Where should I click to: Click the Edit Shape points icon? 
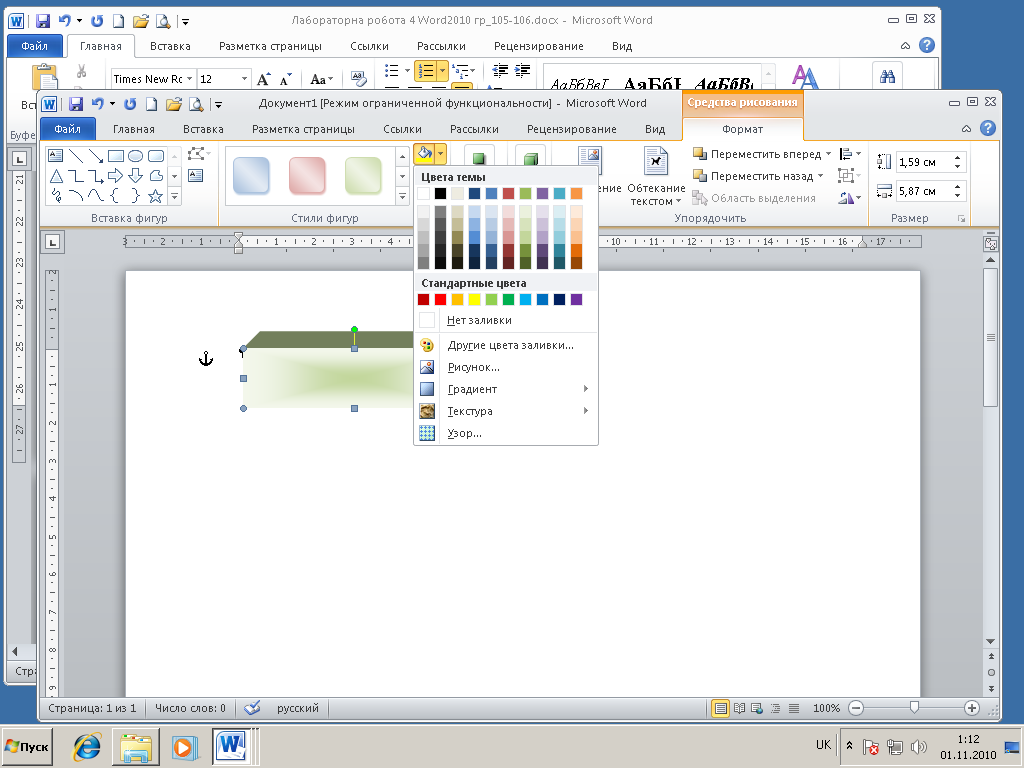[195, 154]
